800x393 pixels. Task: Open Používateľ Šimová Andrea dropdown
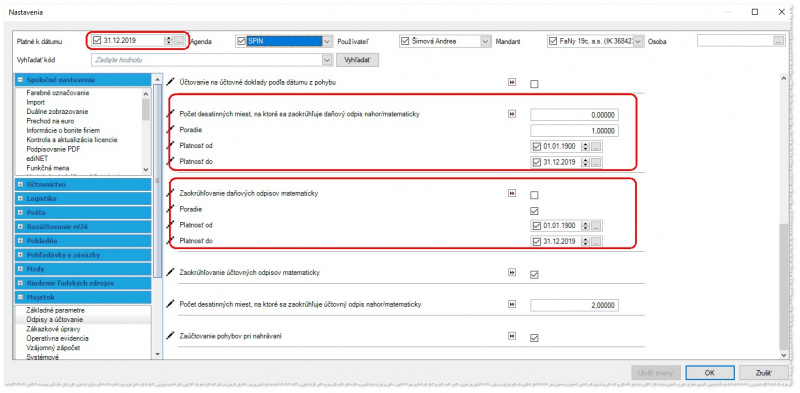[x=486, y=41]
